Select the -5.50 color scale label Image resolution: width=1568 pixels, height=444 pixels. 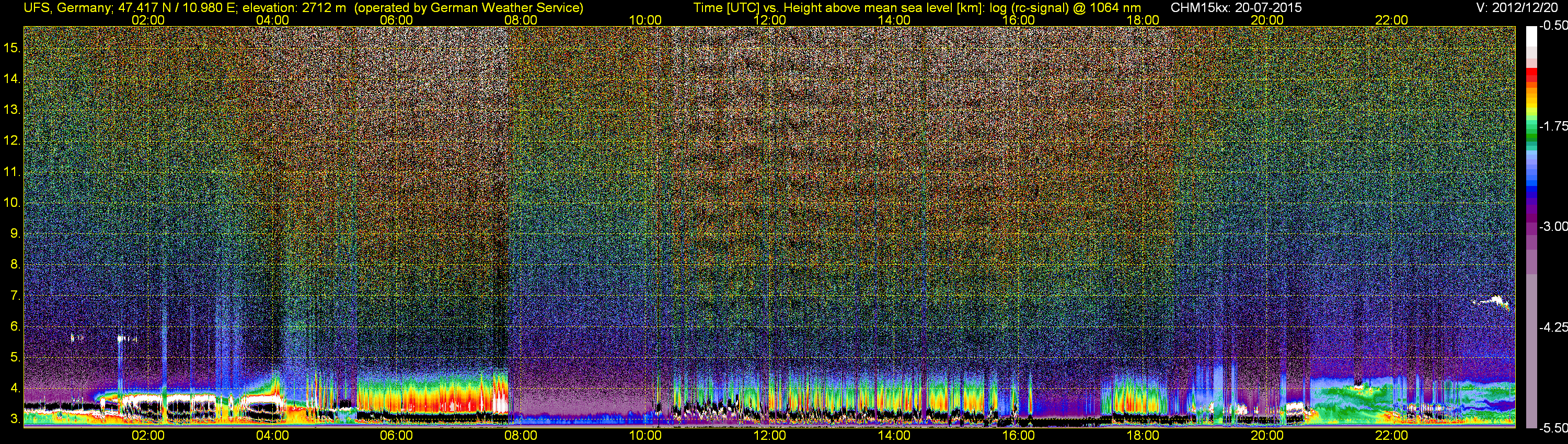tap(1553, 428)
